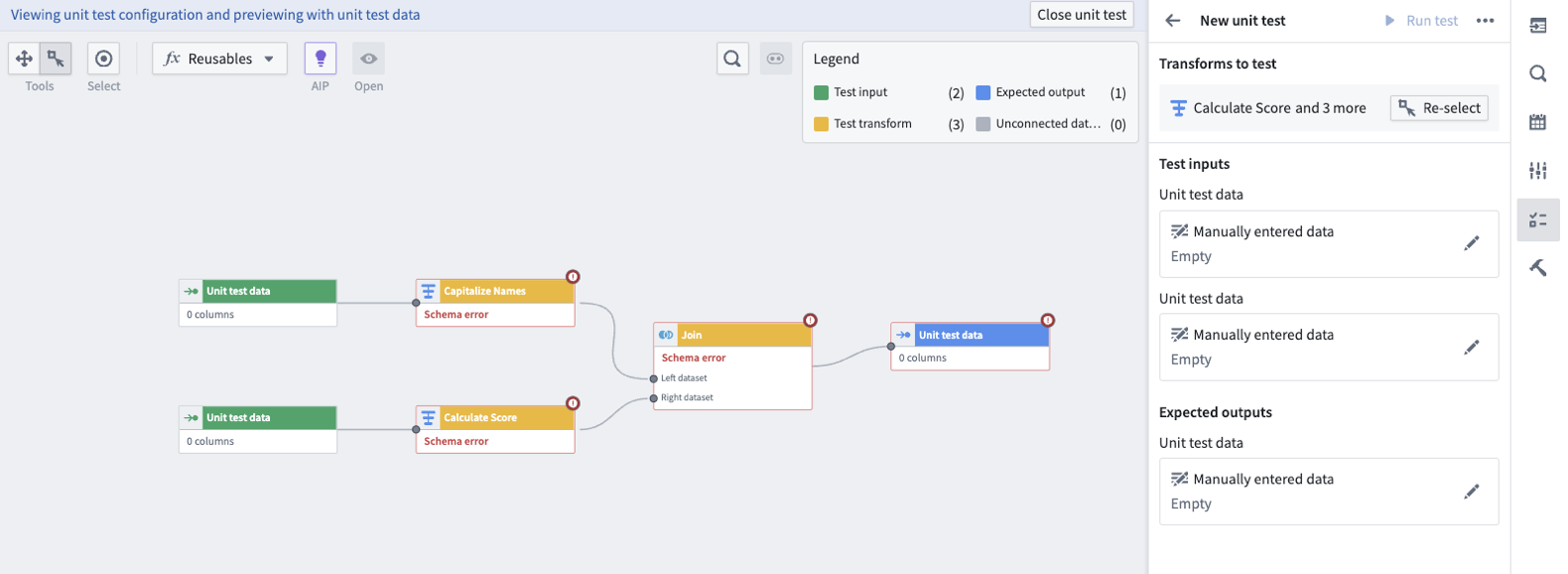
Task: Click Schema error under Capitalize Names
Action: pos(457,315)
